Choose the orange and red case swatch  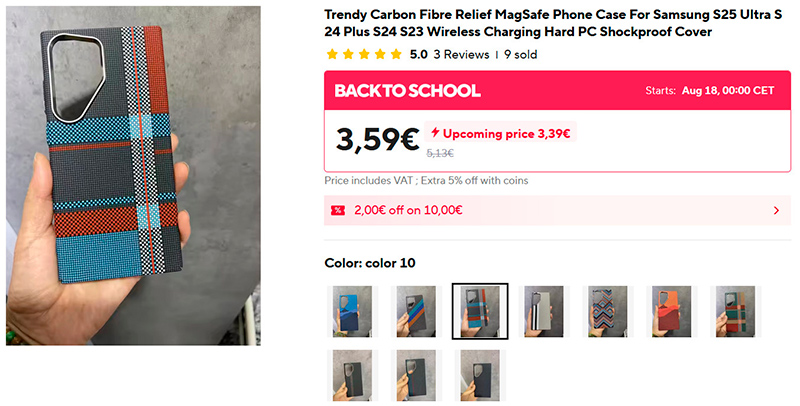(671, 310)
